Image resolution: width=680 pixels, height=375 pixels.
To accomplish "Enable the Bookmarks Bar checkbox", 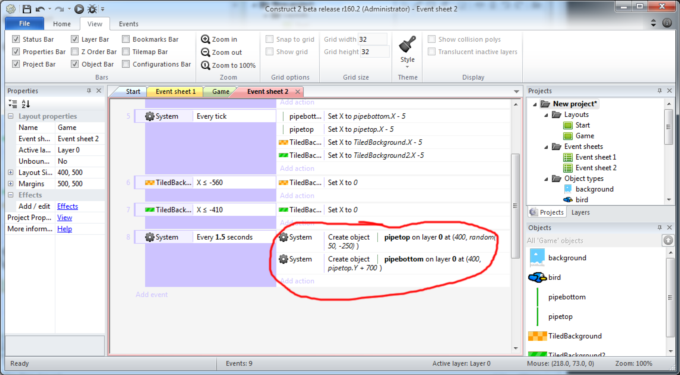I will coord(126,39).
